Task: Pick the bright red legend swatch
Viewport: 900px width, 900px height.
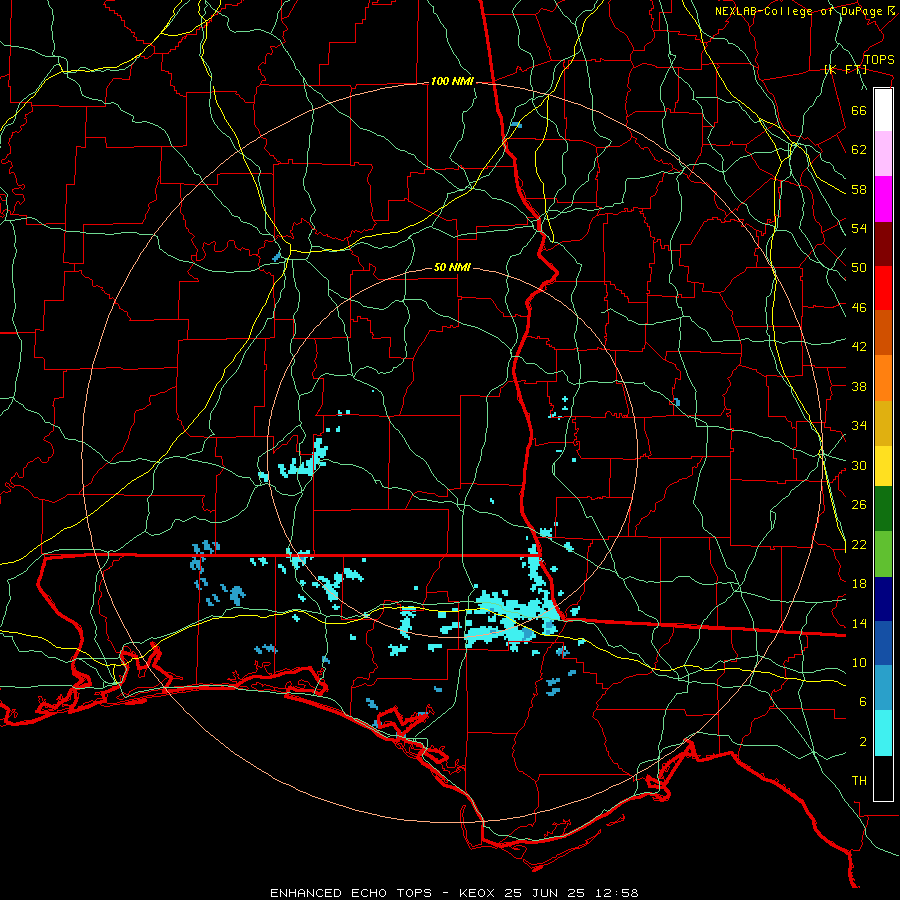Action: pyautogui.click(x=883, y=288)
